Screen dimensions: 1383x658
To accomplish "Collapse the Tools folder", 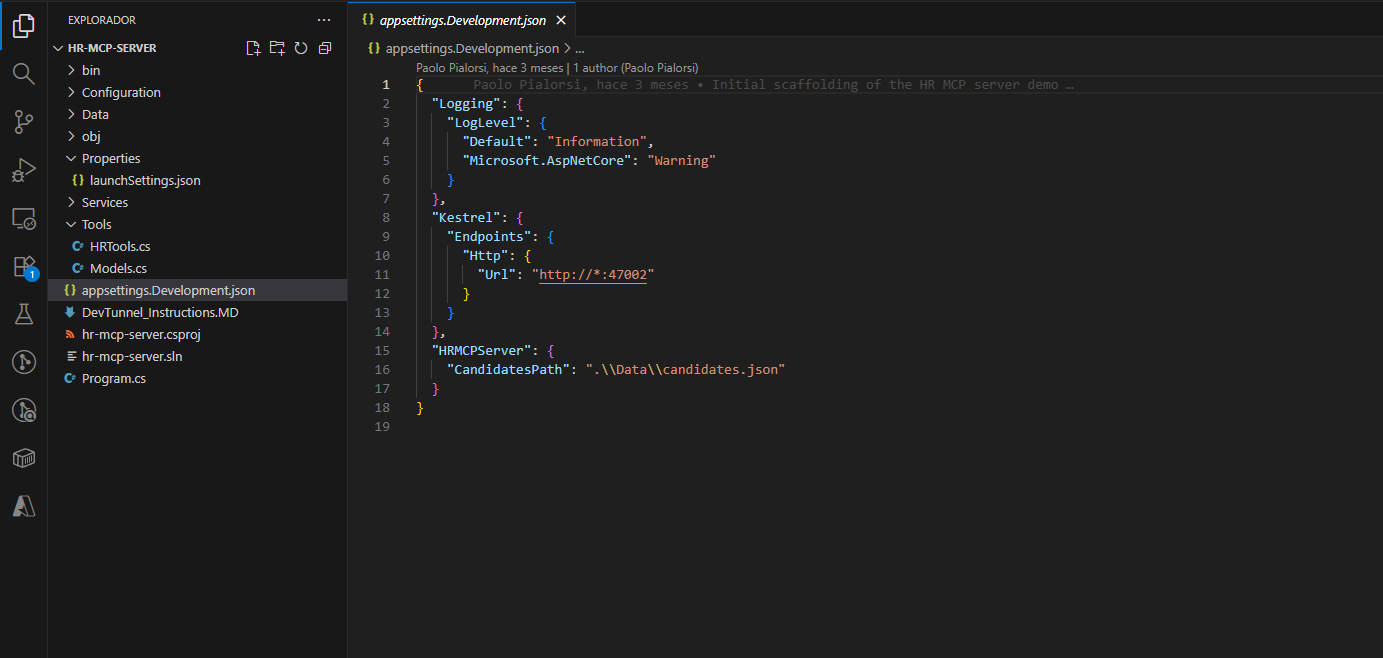I will [96, 224].
